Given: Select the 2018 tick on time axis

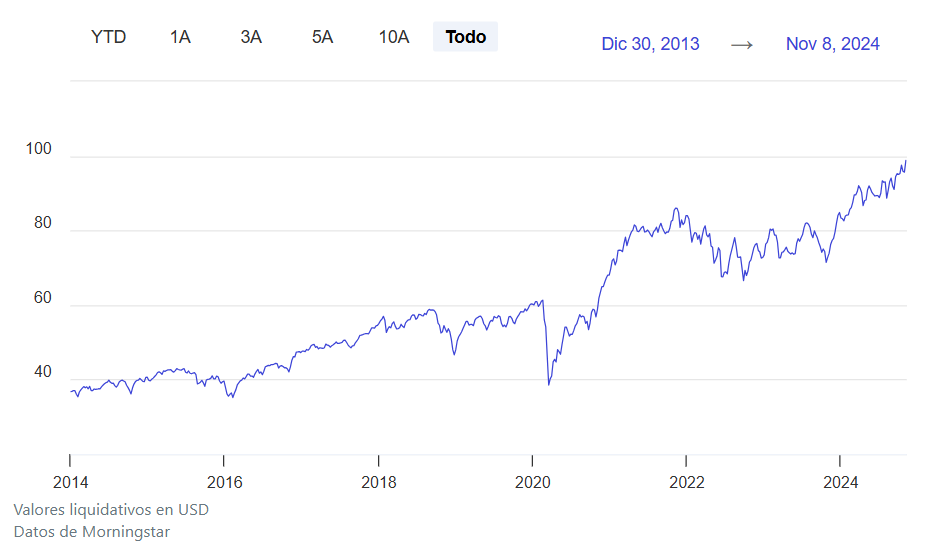Looking at the screenshot, I should point(378,483).
